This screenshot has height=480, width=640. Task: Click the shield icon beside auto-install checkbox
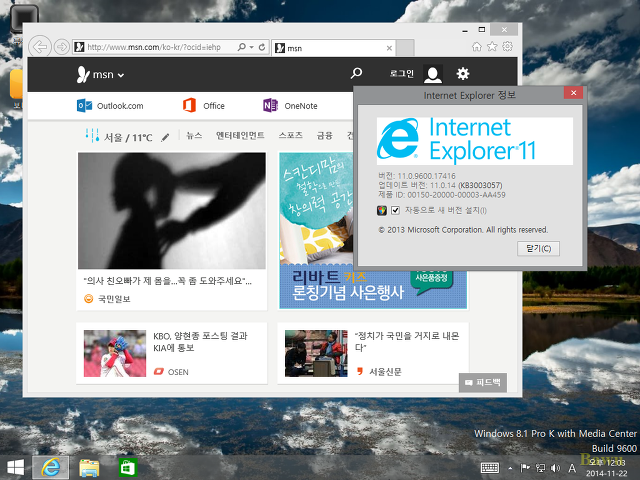(x=382, y=210)
